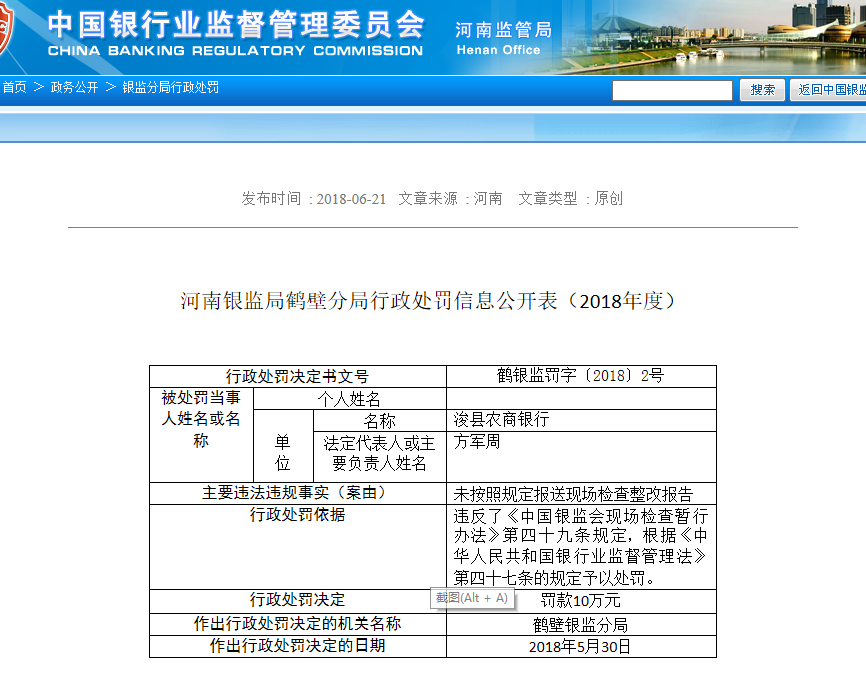Viewport: 866px width, 698px height.
Task: Click the 河南监管局 Henan Office label
Action: coord(502,38)
